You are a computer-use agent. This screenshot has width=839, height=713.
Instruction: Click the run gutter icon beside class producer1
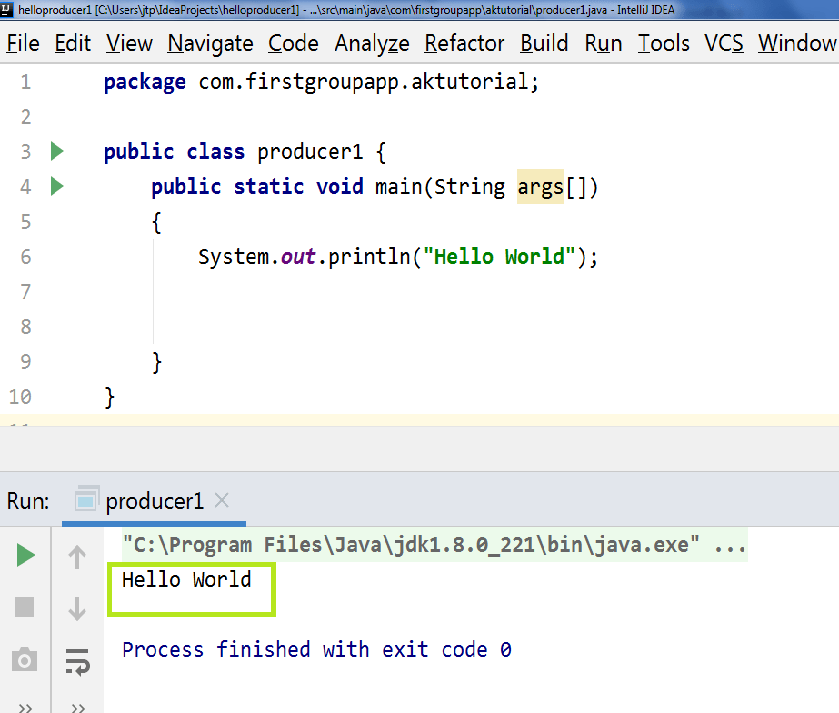(x=57, y=151)
